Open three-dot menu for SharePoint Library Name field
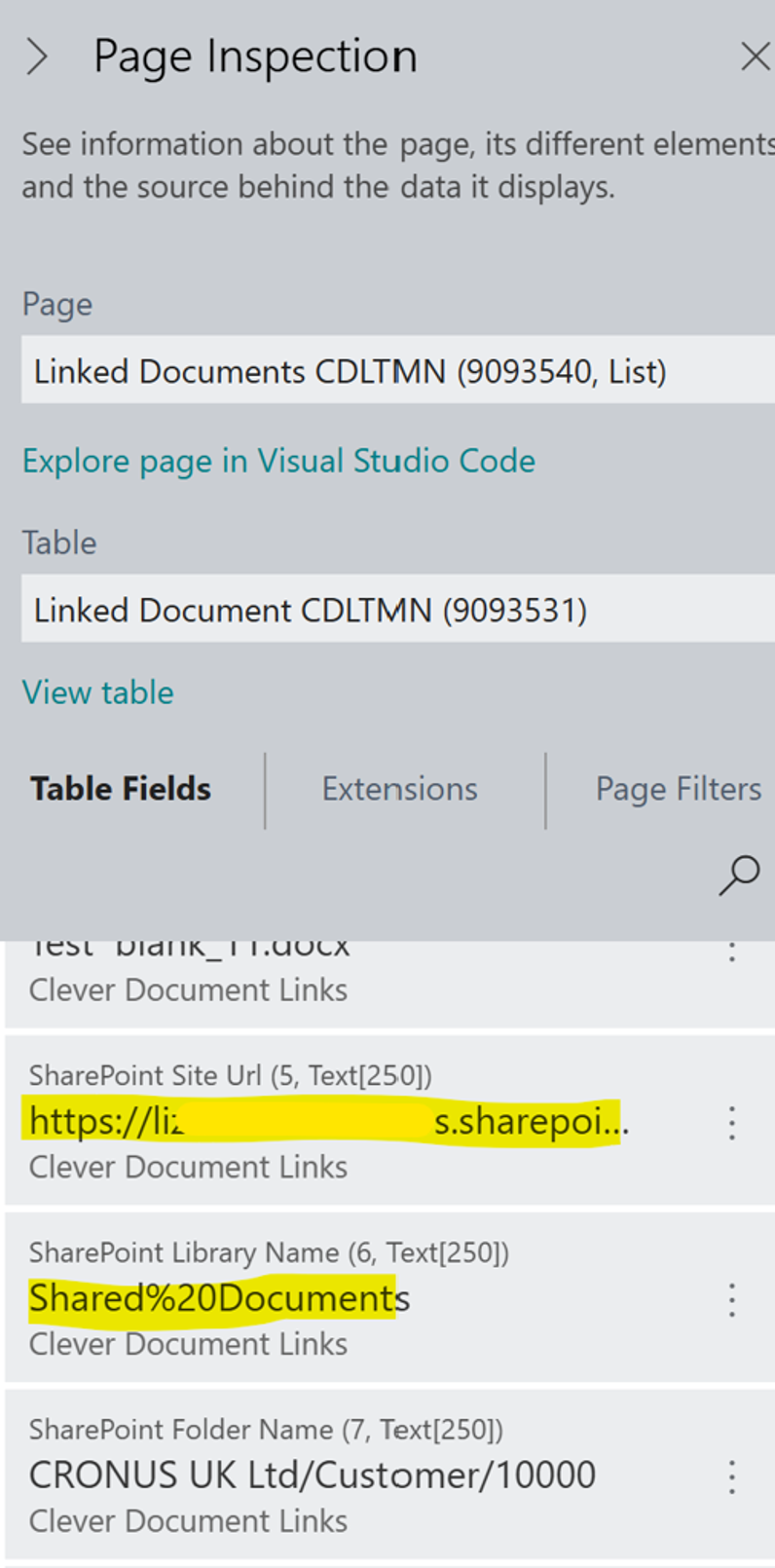775x1568 pixels. (x=732, y=1300)
